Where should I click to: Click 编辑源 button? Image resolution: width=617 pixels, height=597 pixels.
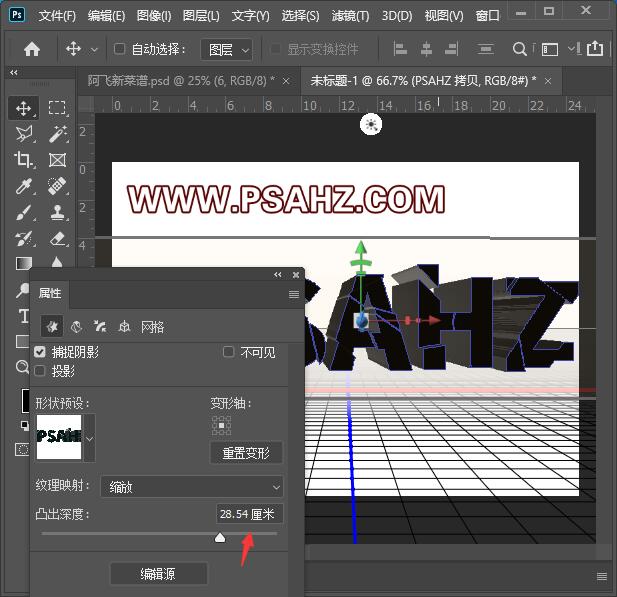pyautogui.click(x=158, y=574)
